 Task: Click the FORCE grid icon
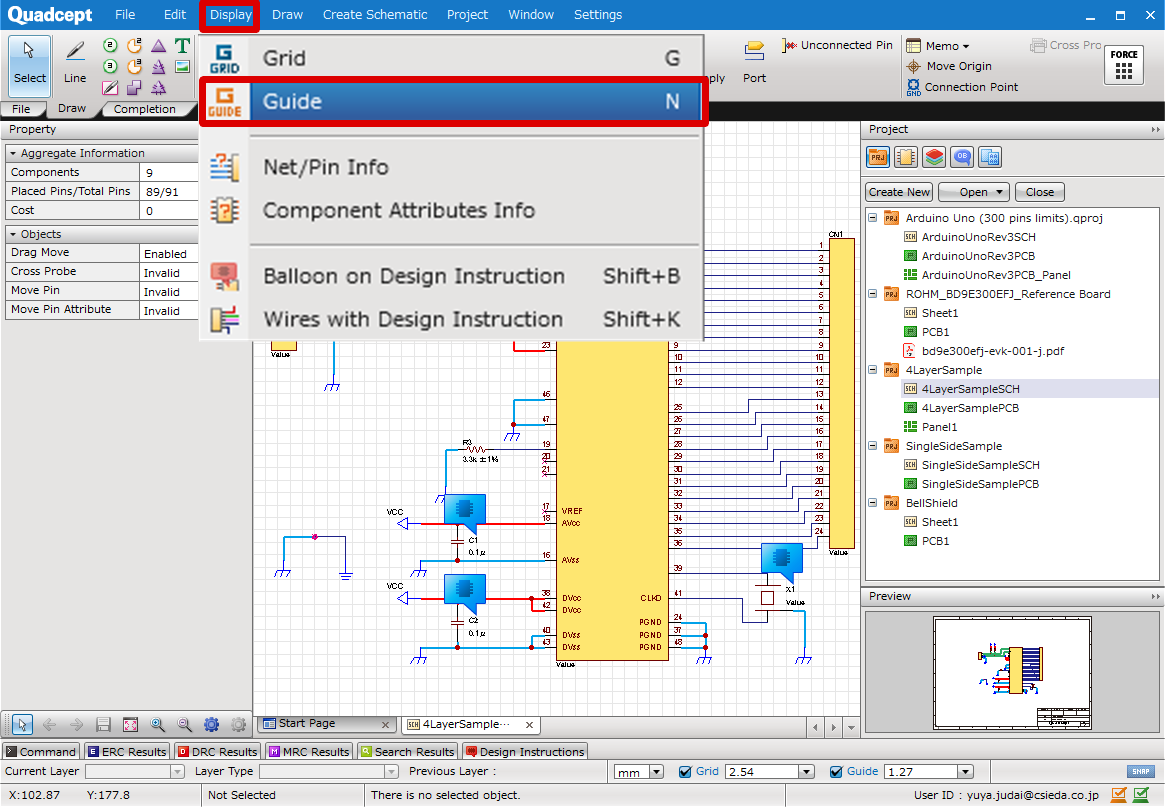[1124, 66]
